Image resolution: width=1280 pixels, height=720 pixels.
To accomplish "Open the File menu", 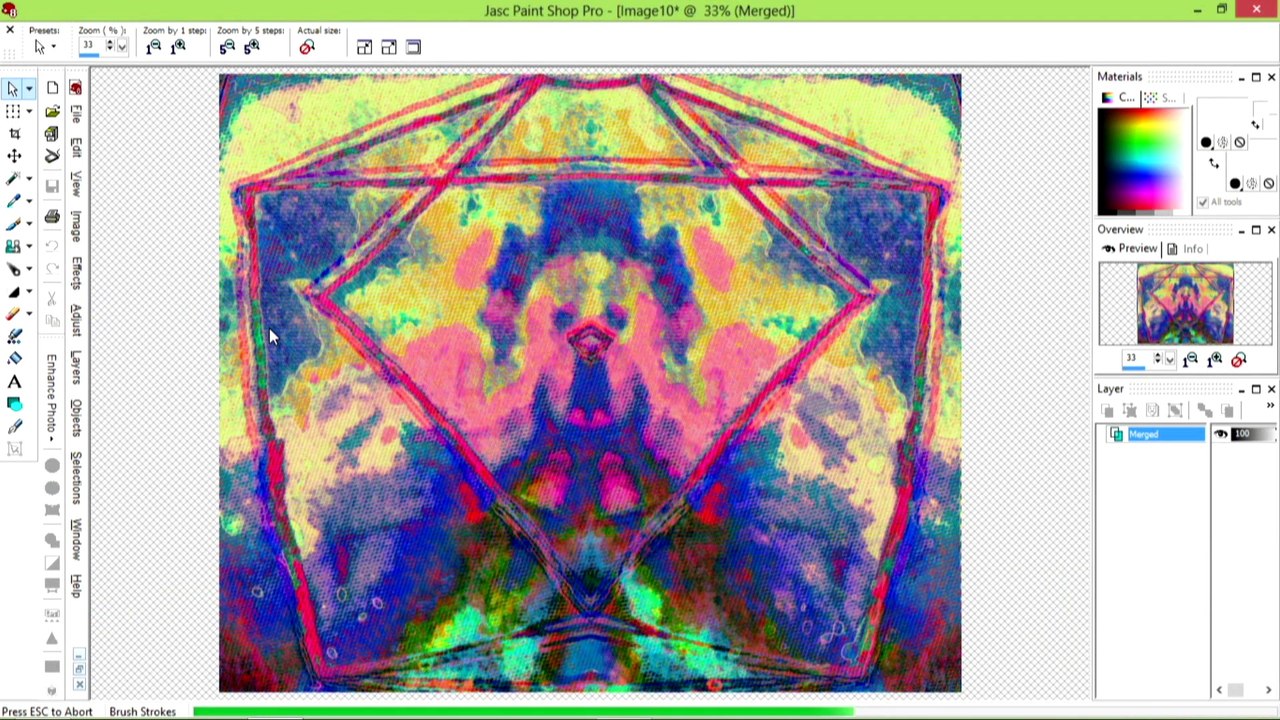I will [x=76, y=113].
